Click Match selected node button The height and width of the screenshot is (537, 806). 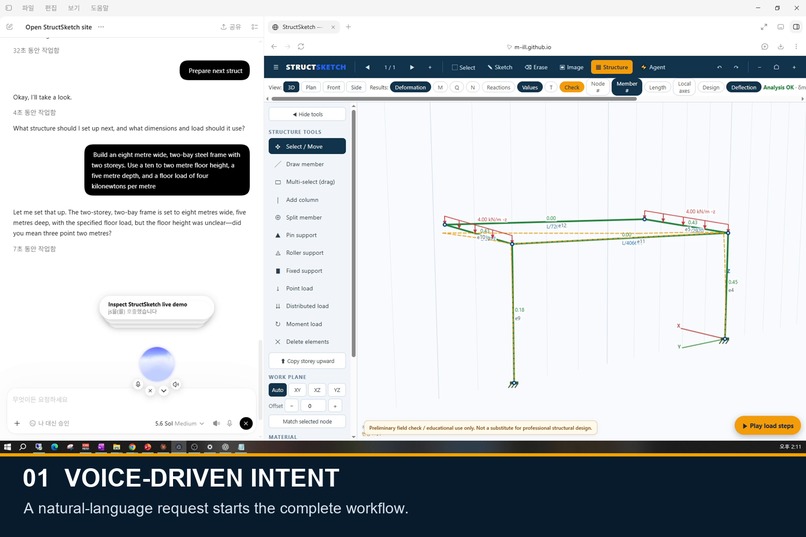tap(307, 421)
